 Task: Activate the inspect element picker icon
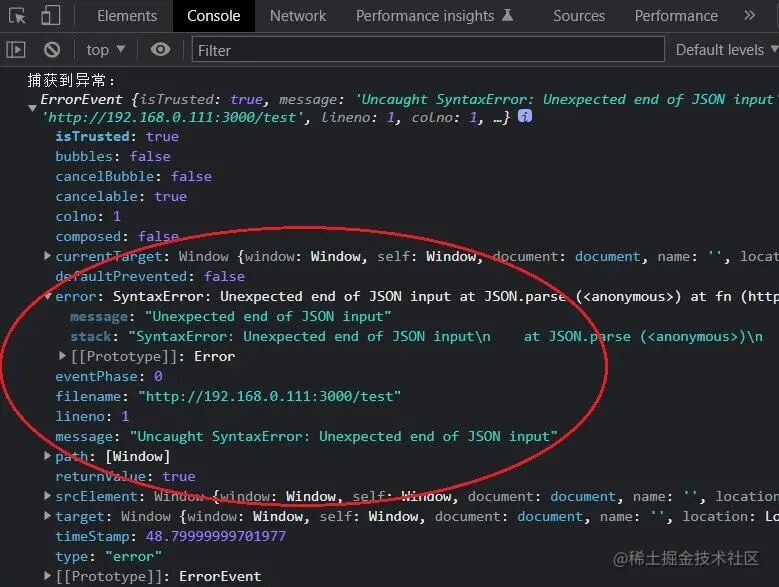pyautogui.click(x=17, y=16)
